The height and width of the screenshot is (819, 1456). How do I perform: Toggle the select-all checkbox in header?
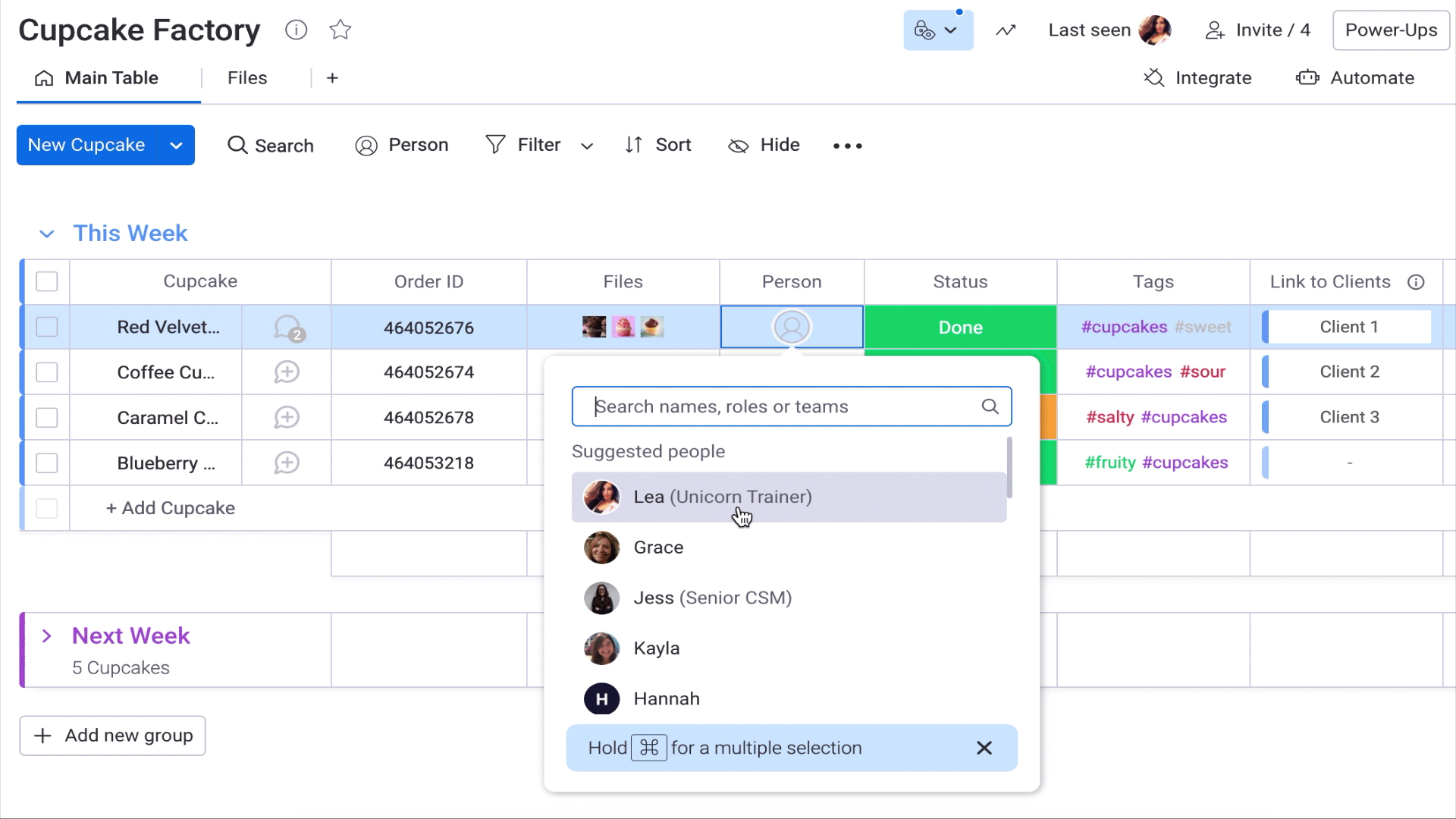click(47, 281)
